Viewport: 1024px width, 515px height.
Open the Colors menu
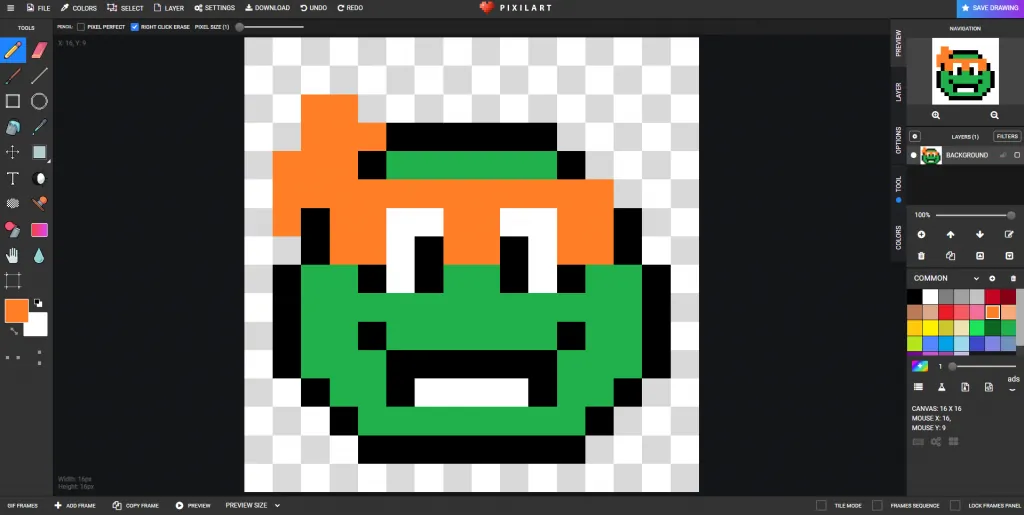78,8
